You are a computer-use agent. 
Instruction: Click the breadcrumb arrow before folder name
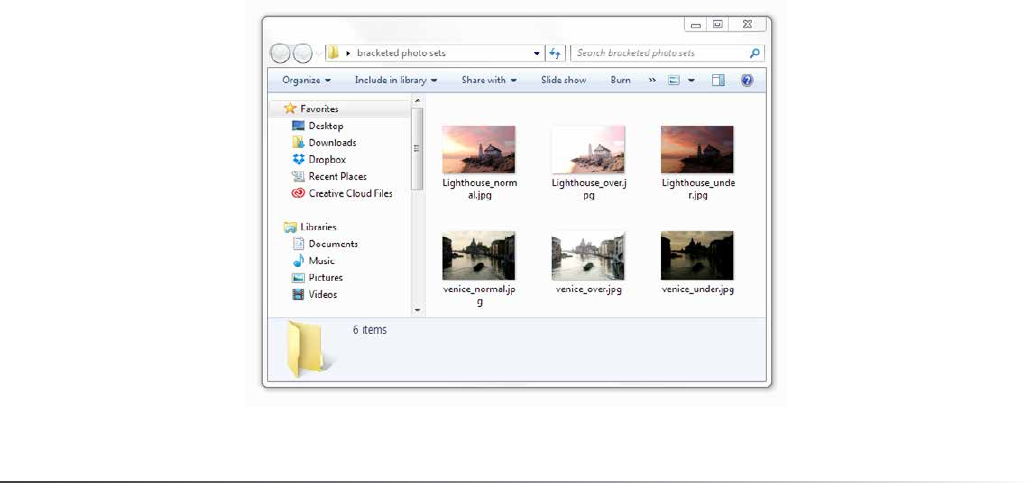coord(348,53)
